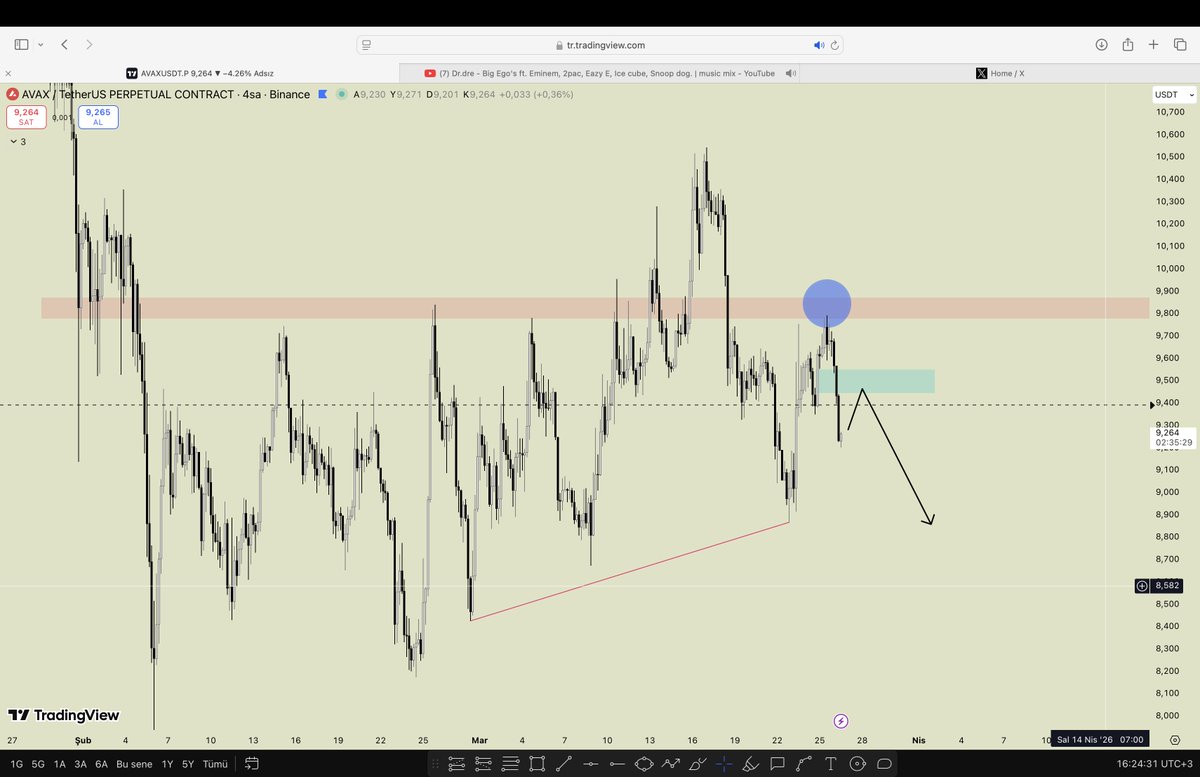Select the 5Y time range
This screenshot has height=777, width=1200.
click(x=187, y=764)
